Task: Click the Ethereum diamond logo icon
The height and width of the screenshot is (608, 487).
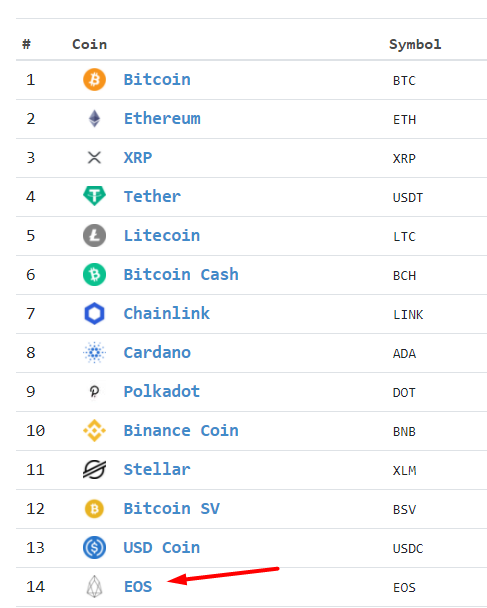Action: tap(94, 119)
